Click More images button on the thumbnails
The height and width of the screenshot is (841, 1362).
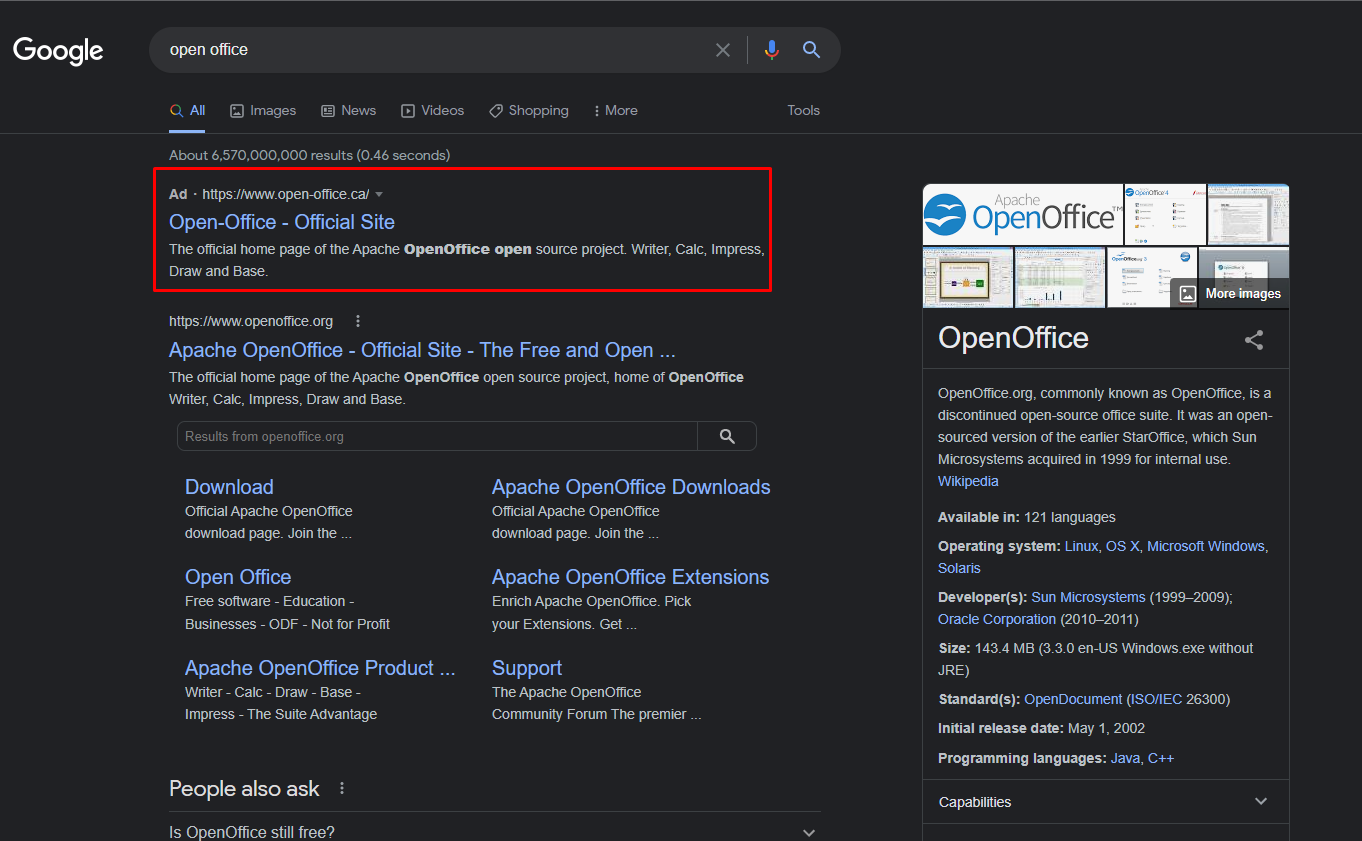point(1230,293)
